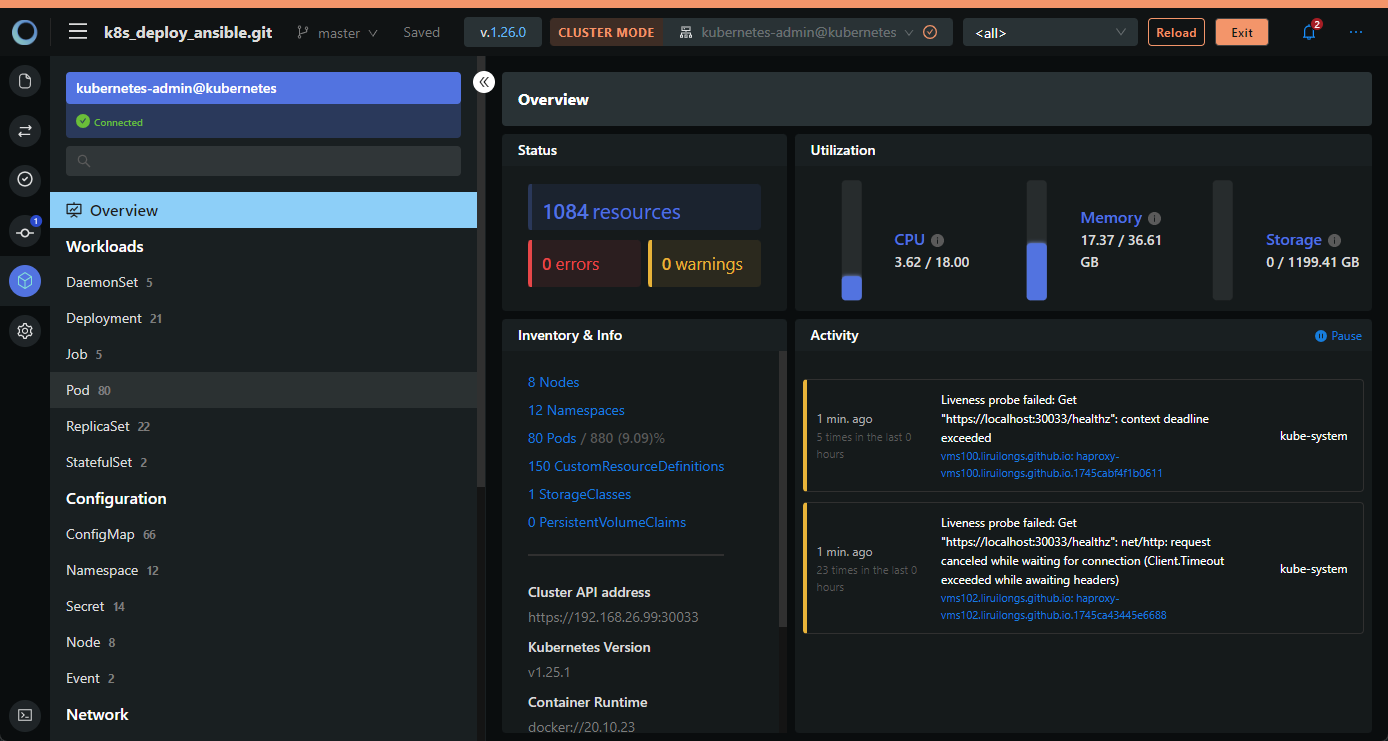Click the Memory utilization bar
Viewport: 1388px width, 741px height.
pyautogui.click(x=1037, y=240)
